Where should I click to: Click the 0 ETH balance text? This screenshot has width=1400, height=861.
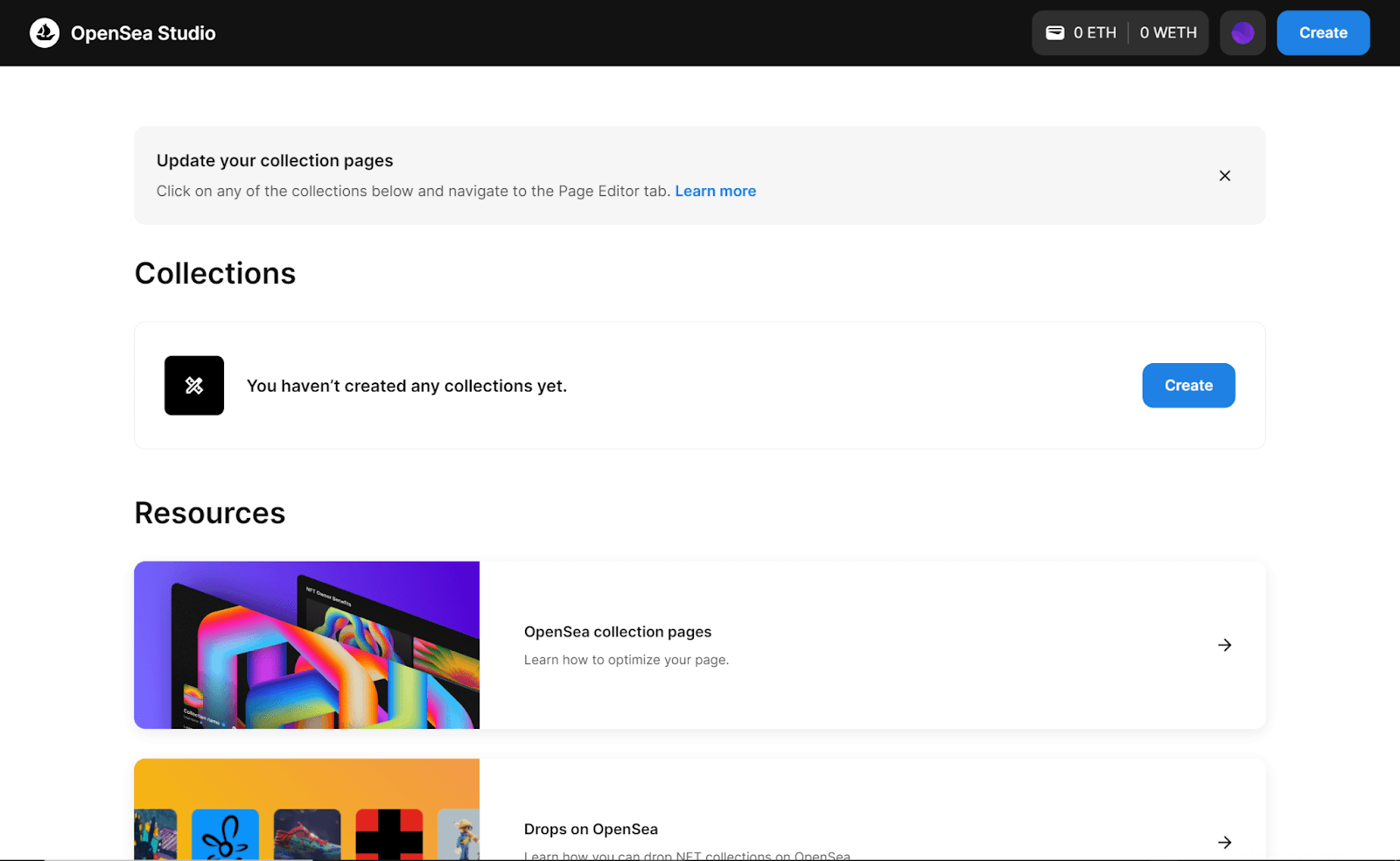[x=1095, y=32]
